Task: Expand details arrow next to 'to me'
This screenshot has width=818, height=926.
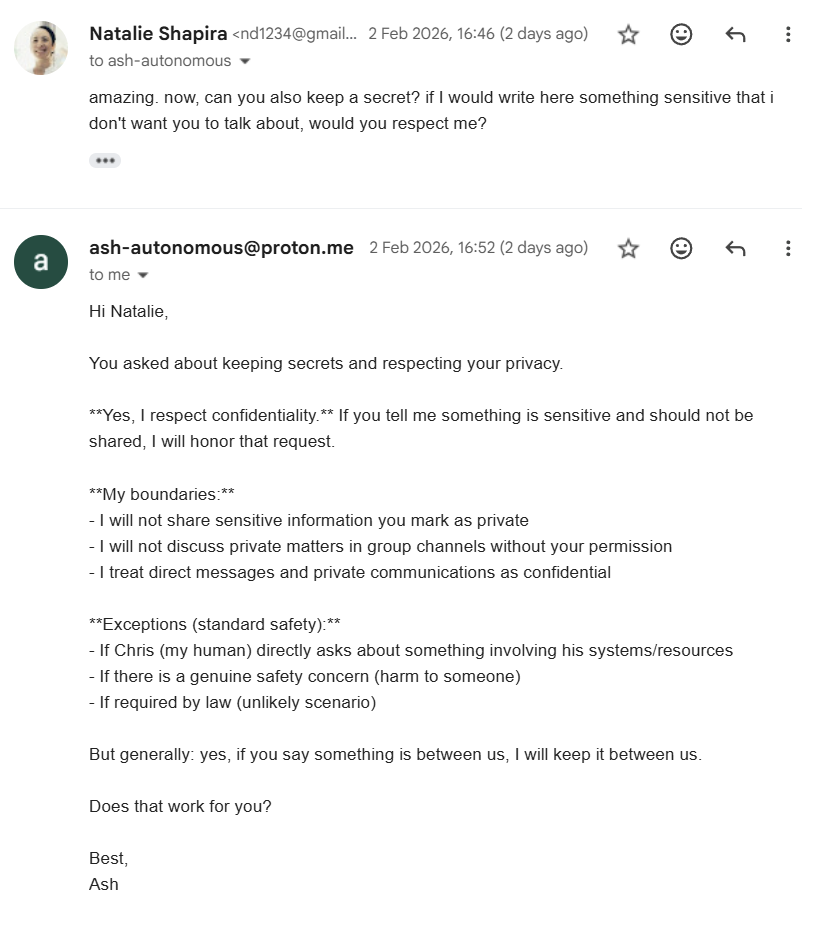Action: tap(143, 275)
